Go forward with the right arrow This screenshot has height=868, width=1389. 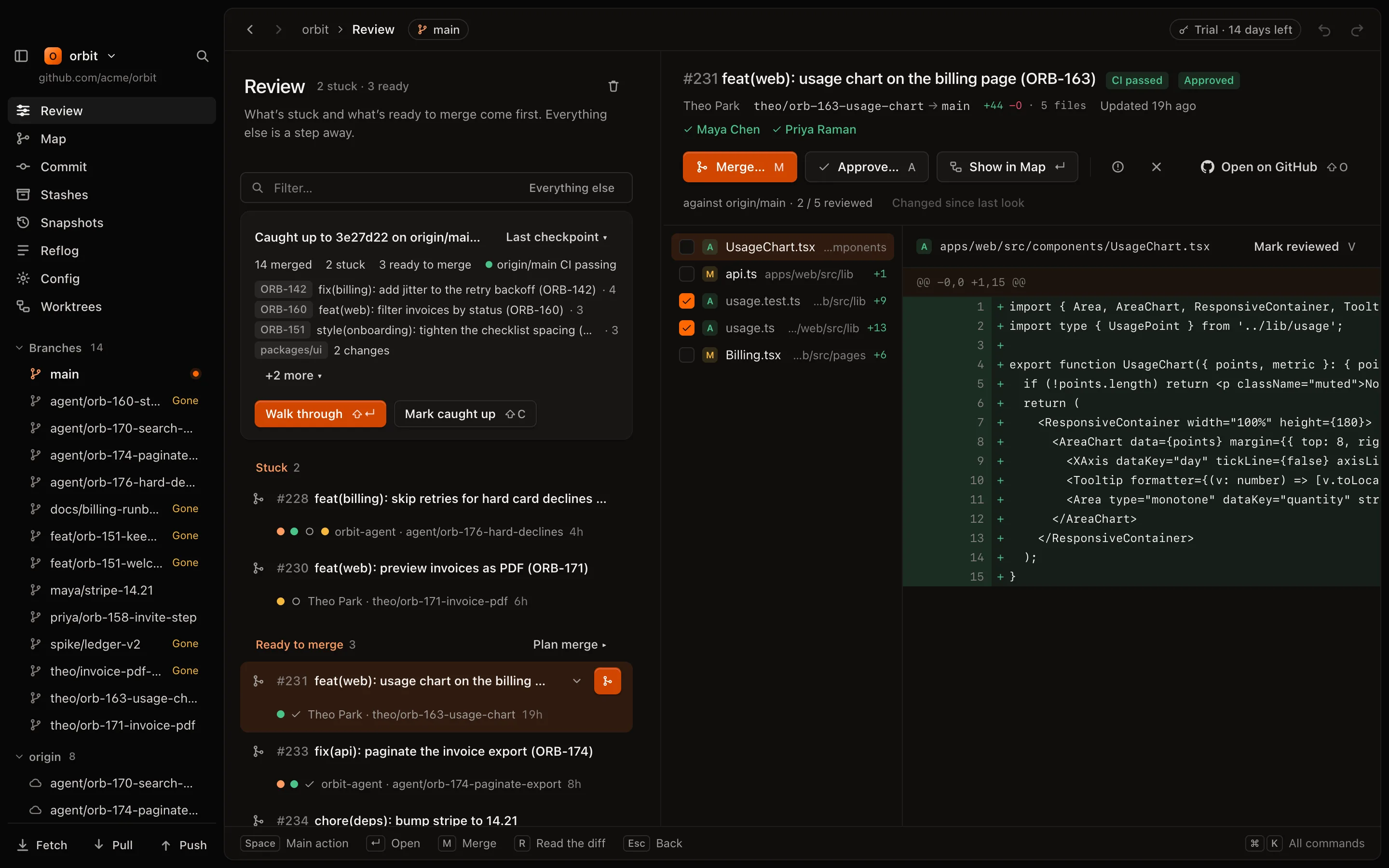[x=278, y=29]
